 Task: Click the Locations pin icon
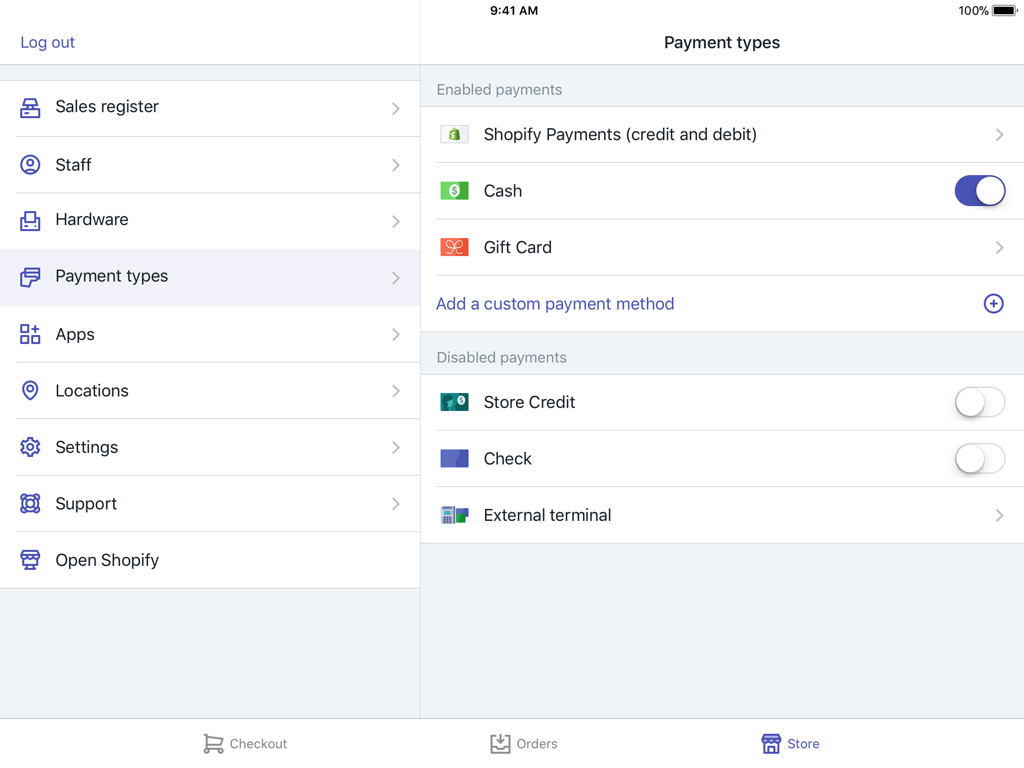(x=30, y=391)
